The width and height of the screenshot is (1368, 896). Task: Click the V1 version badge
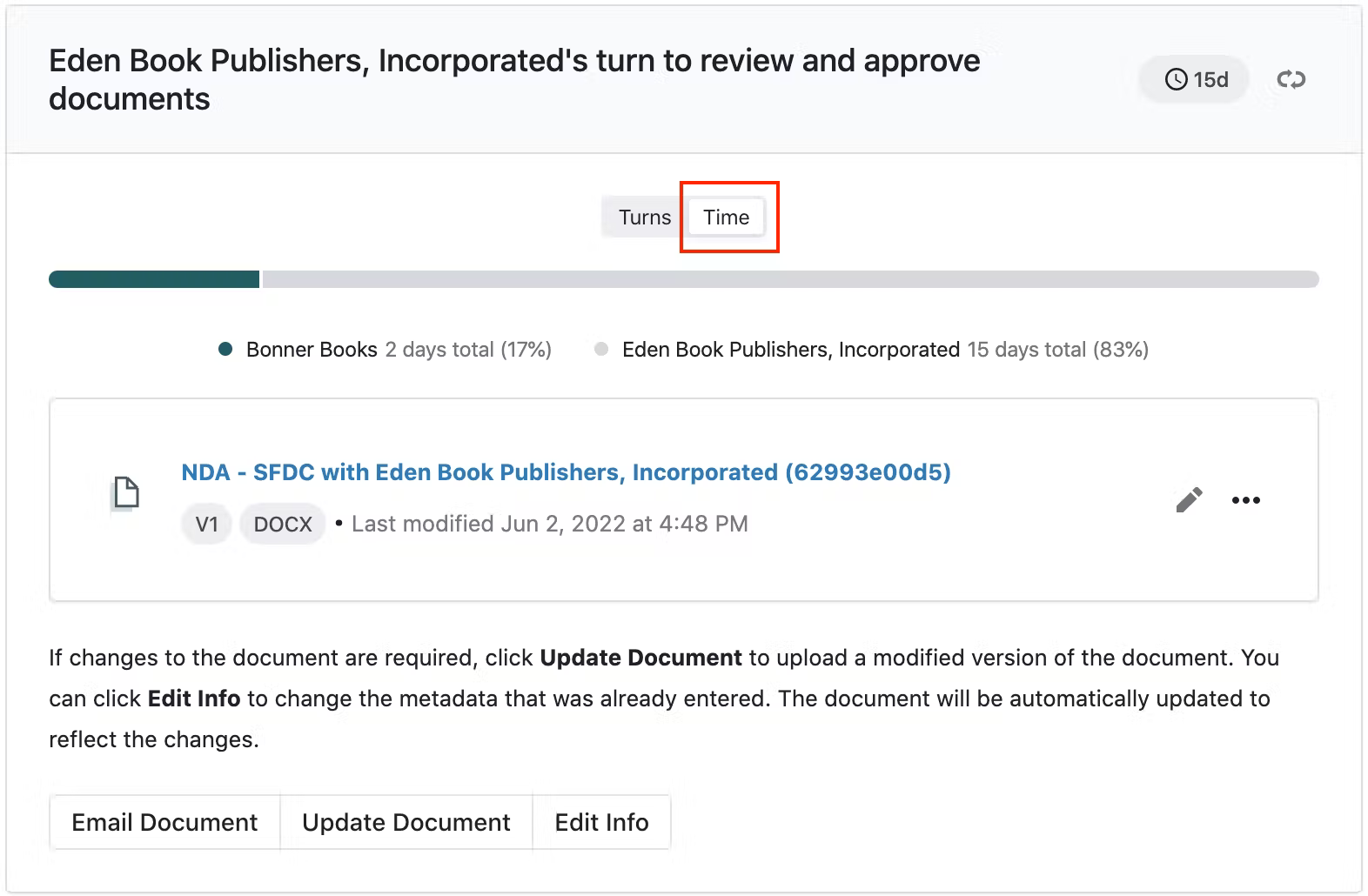point(206,525)
